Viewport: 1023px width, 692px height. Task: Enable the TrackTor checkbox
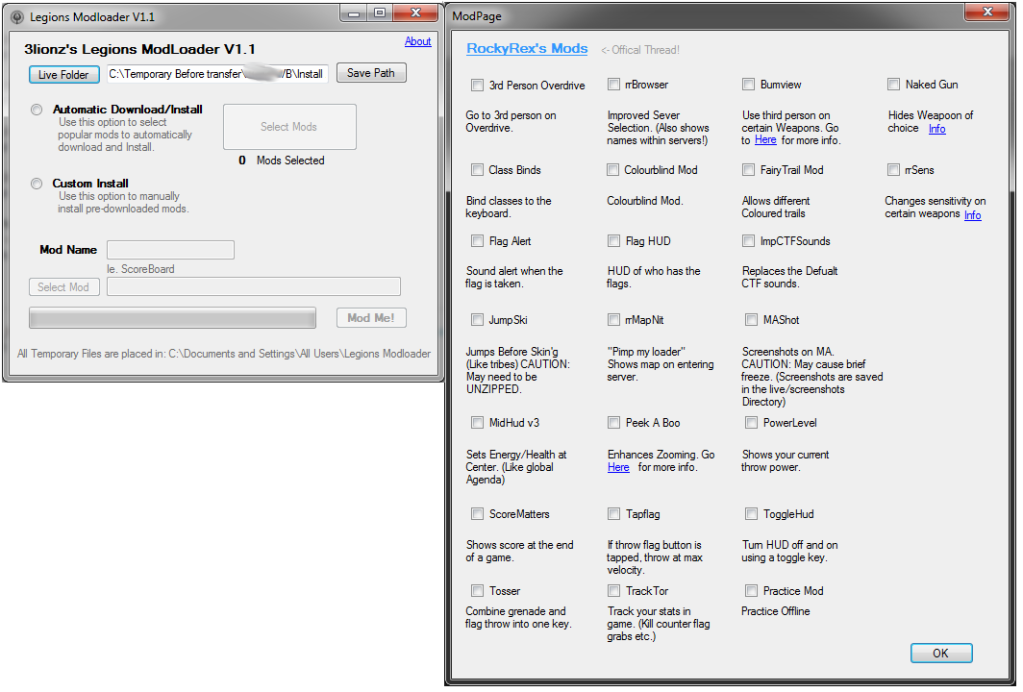[x=613, y=592]
